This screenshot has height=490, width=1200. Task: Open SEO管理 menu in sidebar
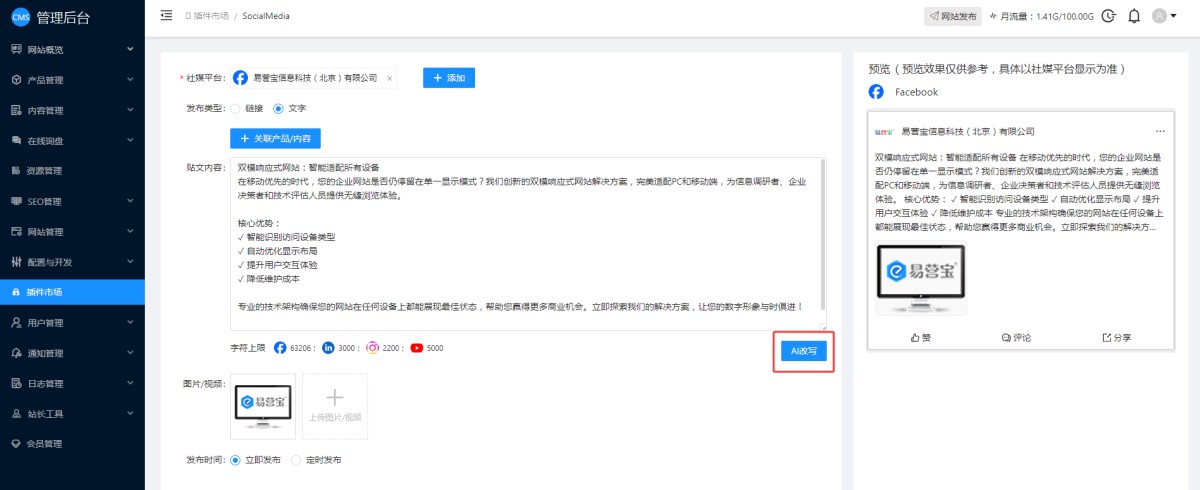72,201
